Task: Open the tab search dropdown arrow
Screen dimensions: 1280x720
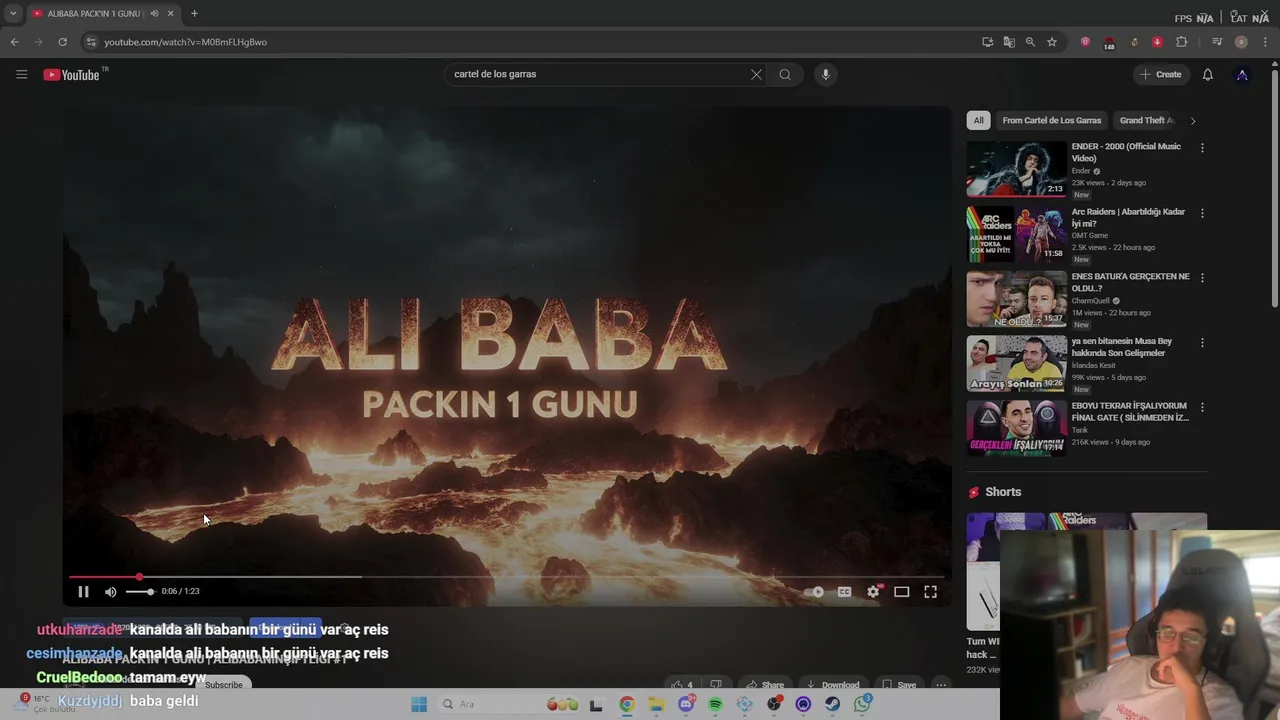Action: click(13, 13)
